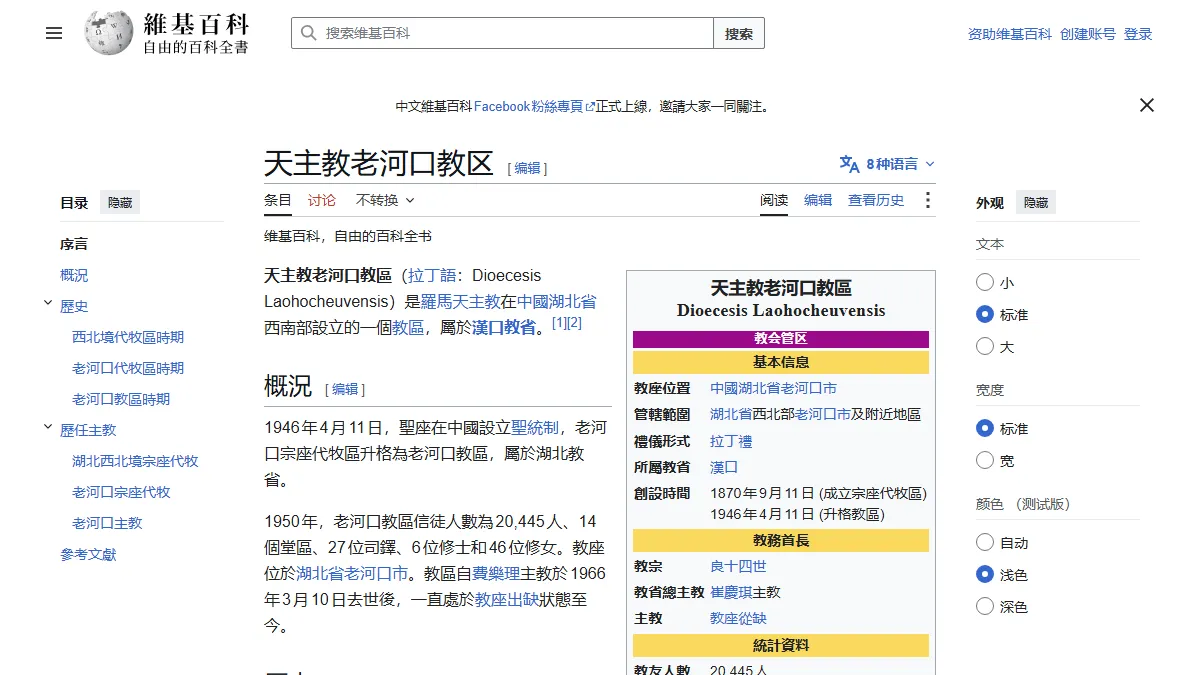Image resolution: width=1200 pixels, height=675 pixels.
Task: Dismiss the Facebook announcement banner
Action: click(x=1147, y=105)
